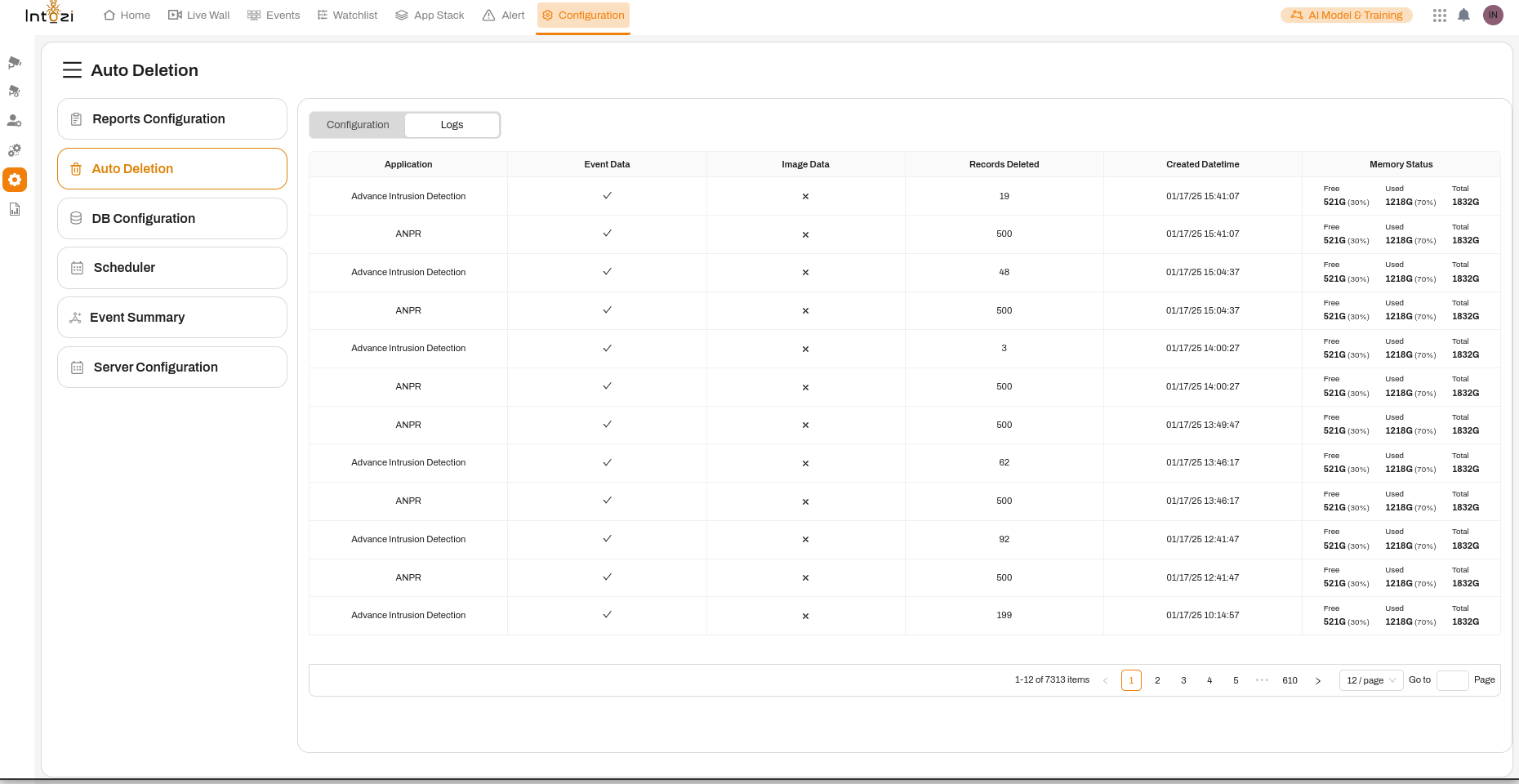The width and height of the screenshot is (1519, 784).
Task: Expand the 12 / page dropdown
Action: pyautogui.click(x=1370, y=680)
